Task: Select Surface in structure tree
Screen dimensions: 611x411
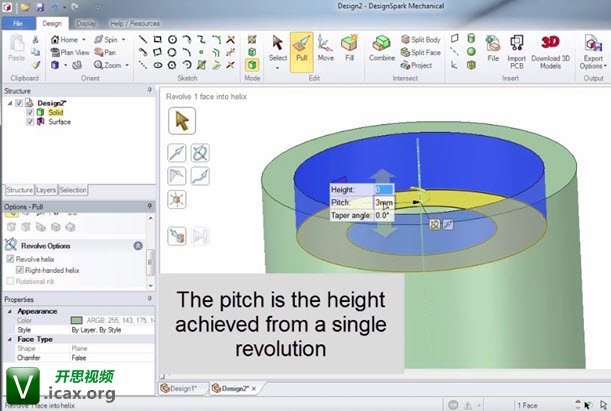Action: [60, 122]
